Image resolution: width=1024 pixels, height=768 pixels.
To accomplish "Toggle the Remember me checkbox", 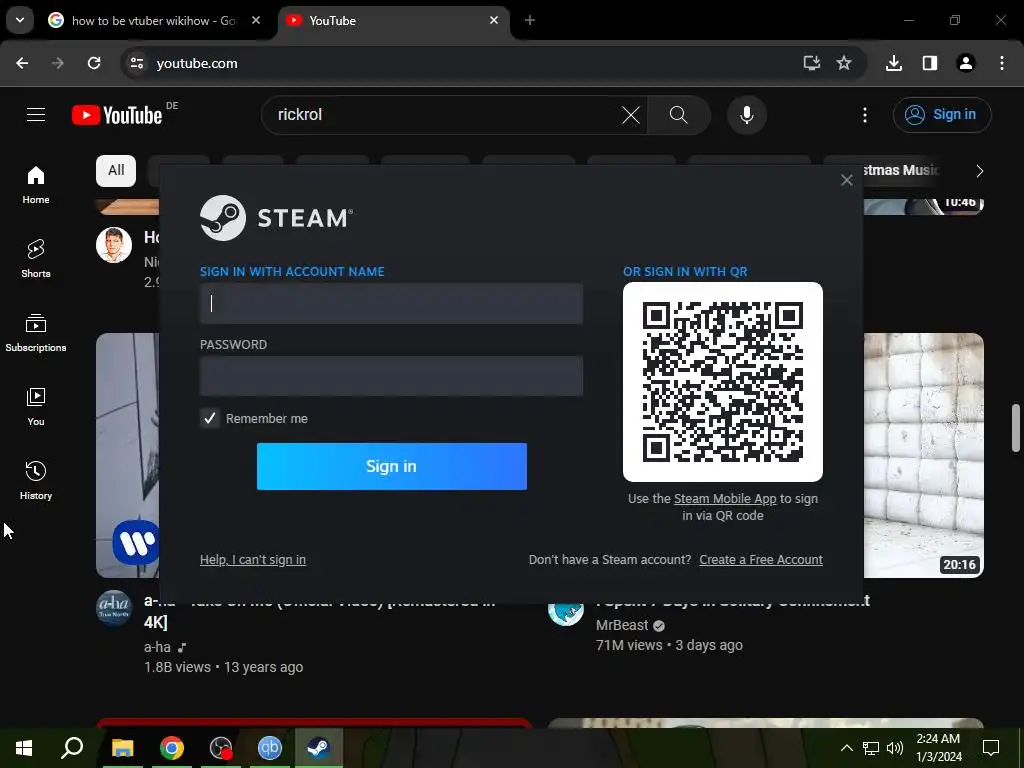I will (x=210, y=418).
